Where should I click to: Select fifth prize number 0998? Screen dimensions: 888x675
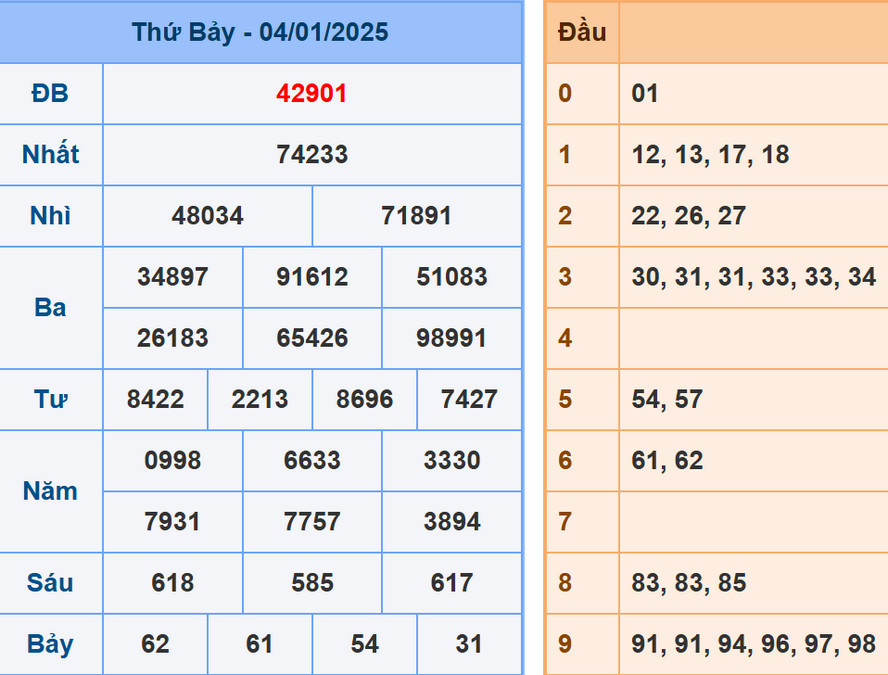coord(173,461)
